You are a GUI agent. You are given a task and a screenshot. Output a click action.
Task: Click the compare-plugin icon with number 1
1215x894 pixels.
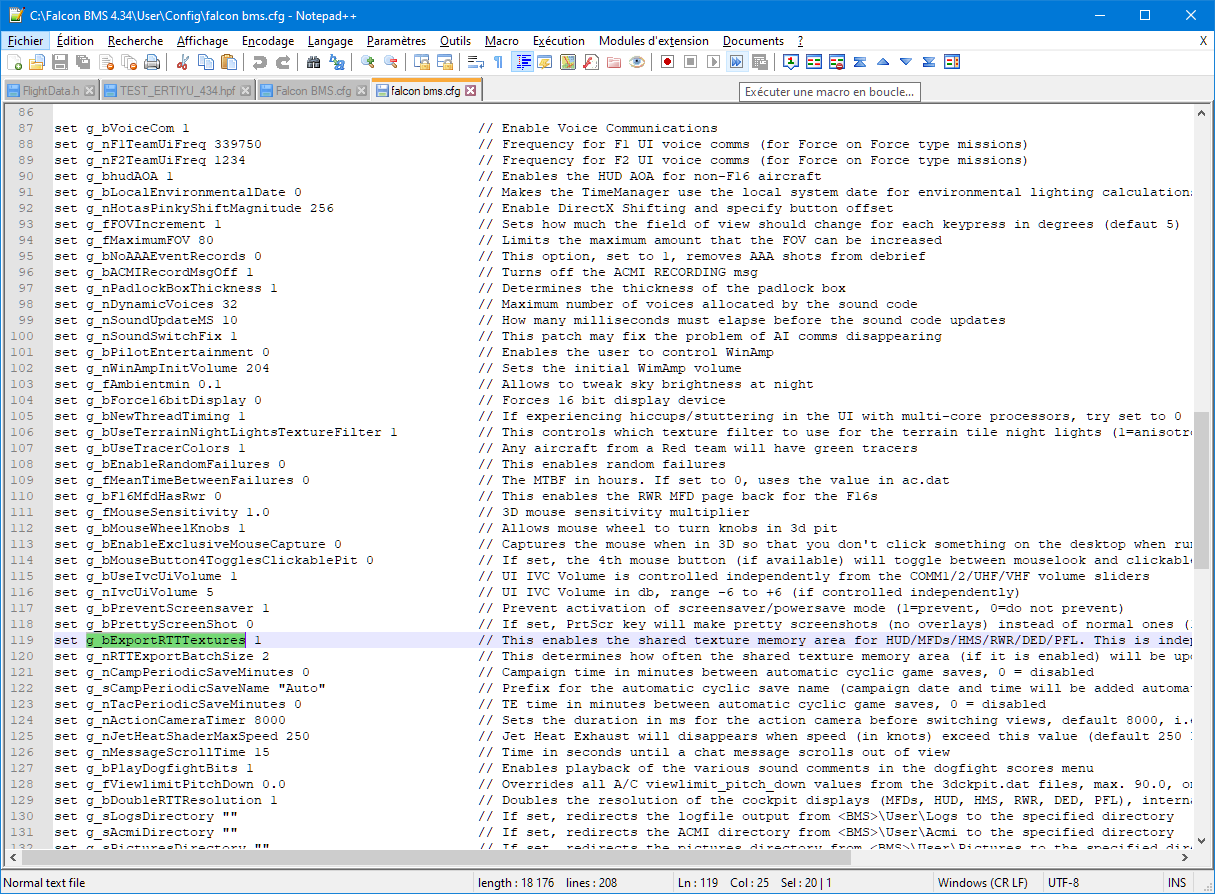(x=791, y=62)
